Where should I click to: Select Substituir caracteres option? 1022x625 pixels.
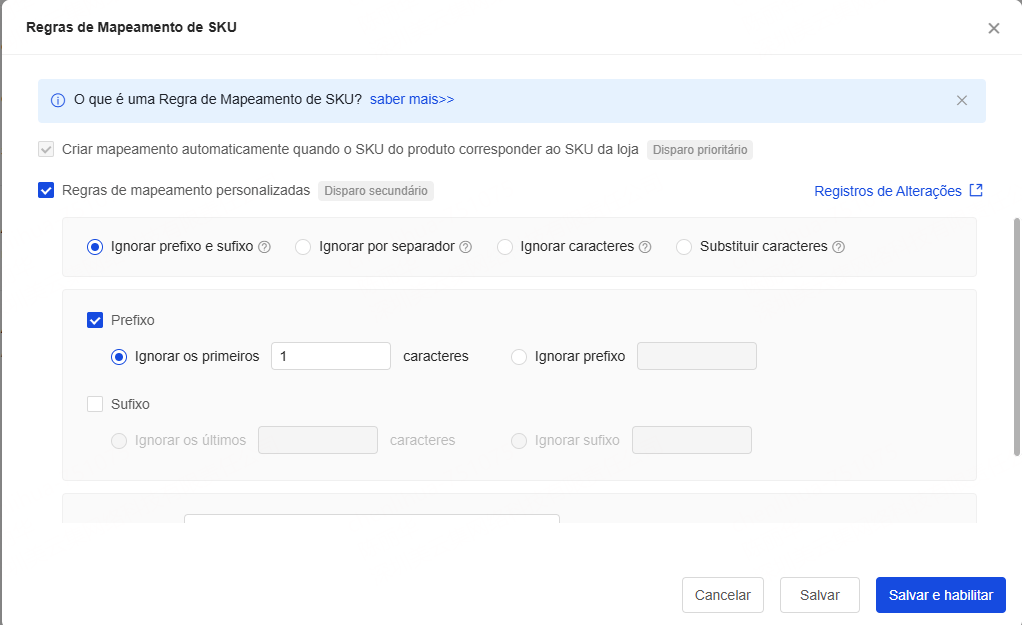pos(684,247)
